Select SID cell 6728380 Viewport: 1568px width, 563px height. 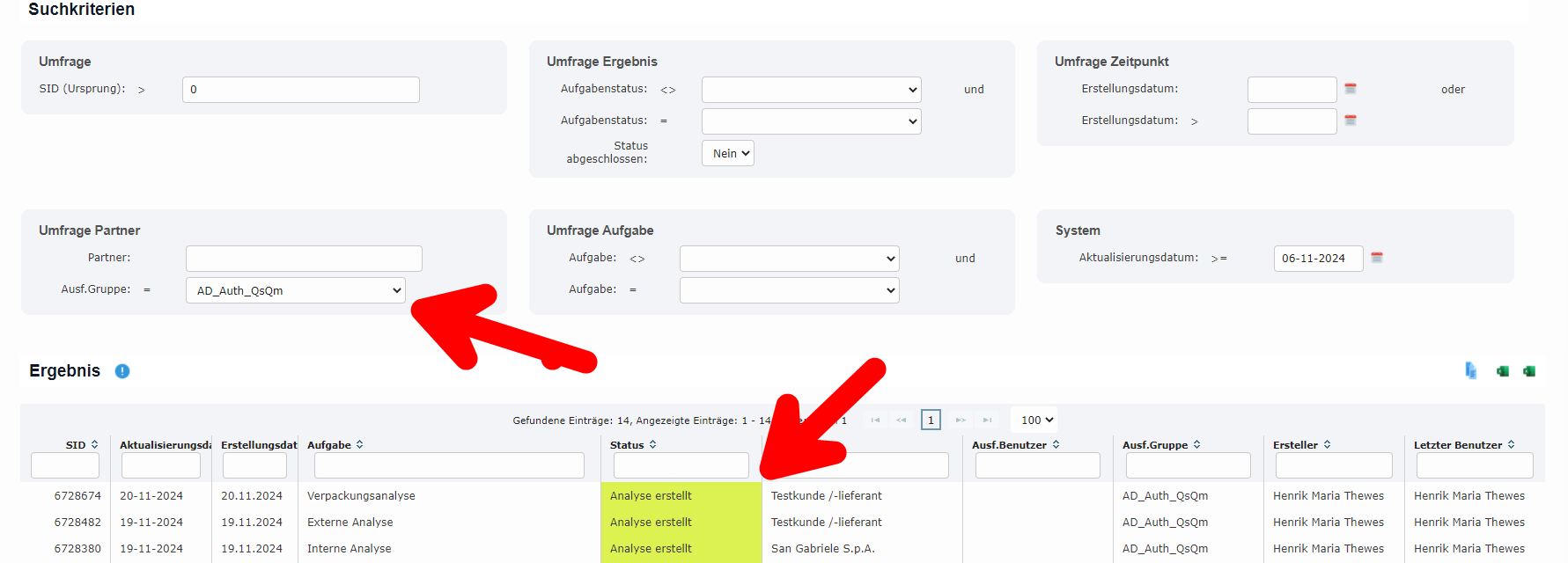coord(77,549)
